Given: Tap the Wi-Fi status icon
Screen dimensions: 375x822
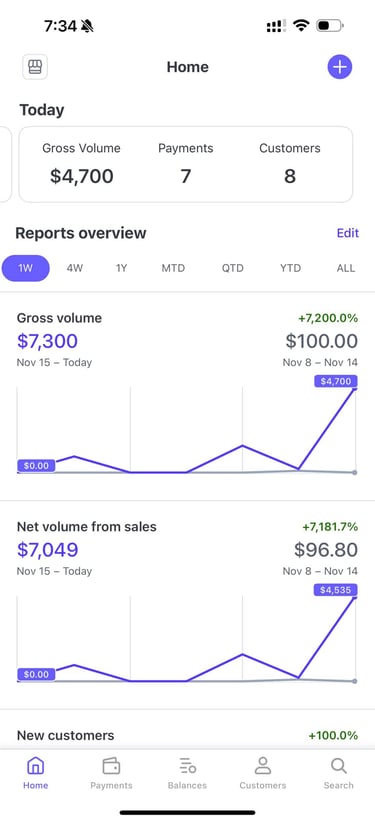Looking at the screenshot, I should (x=301, y=25).
